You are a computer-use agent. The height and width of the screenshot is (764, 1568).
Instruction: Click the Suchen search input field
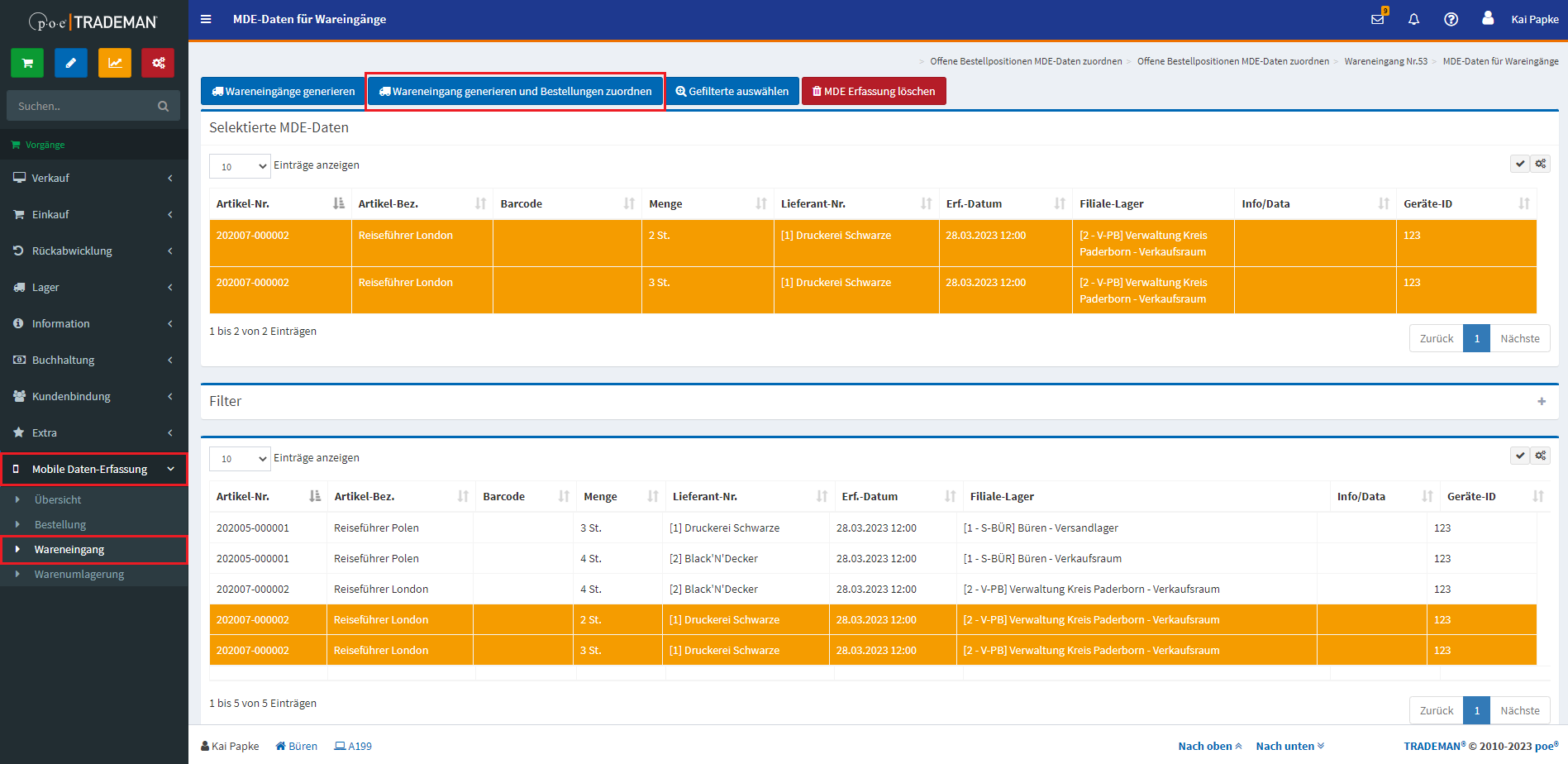[83, 106]
